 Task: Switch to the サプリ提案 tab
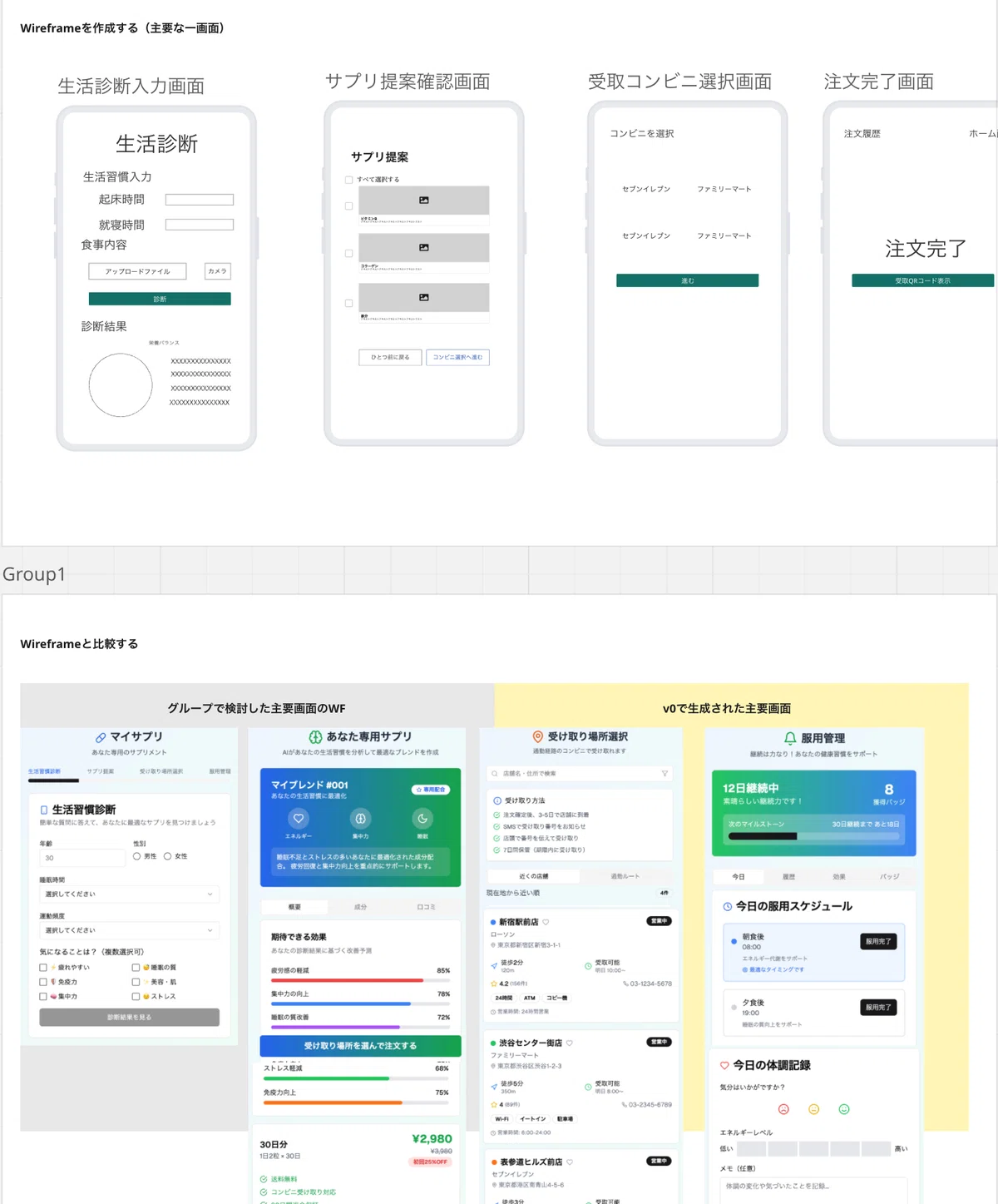pos(101,771)
